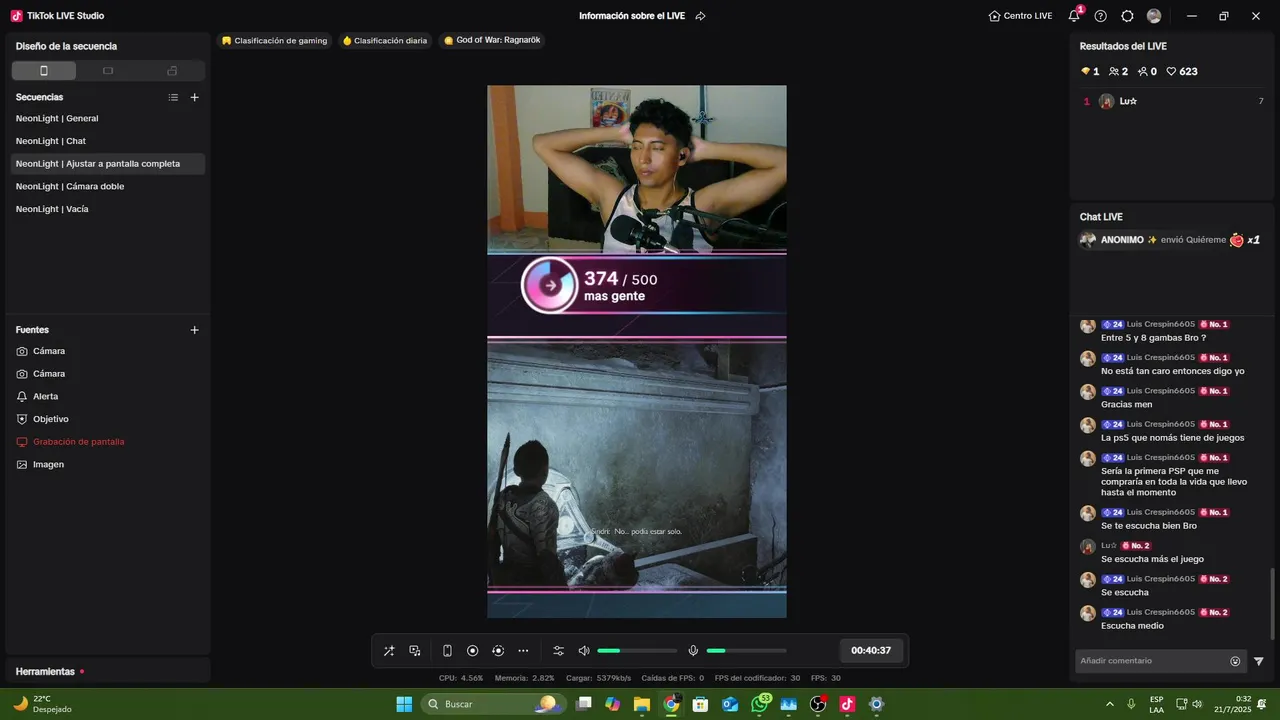Open WhatsApp from the taskbar
Viewport: 1280px width, 720px height.
pyautogui.click(x=761, y=704)
